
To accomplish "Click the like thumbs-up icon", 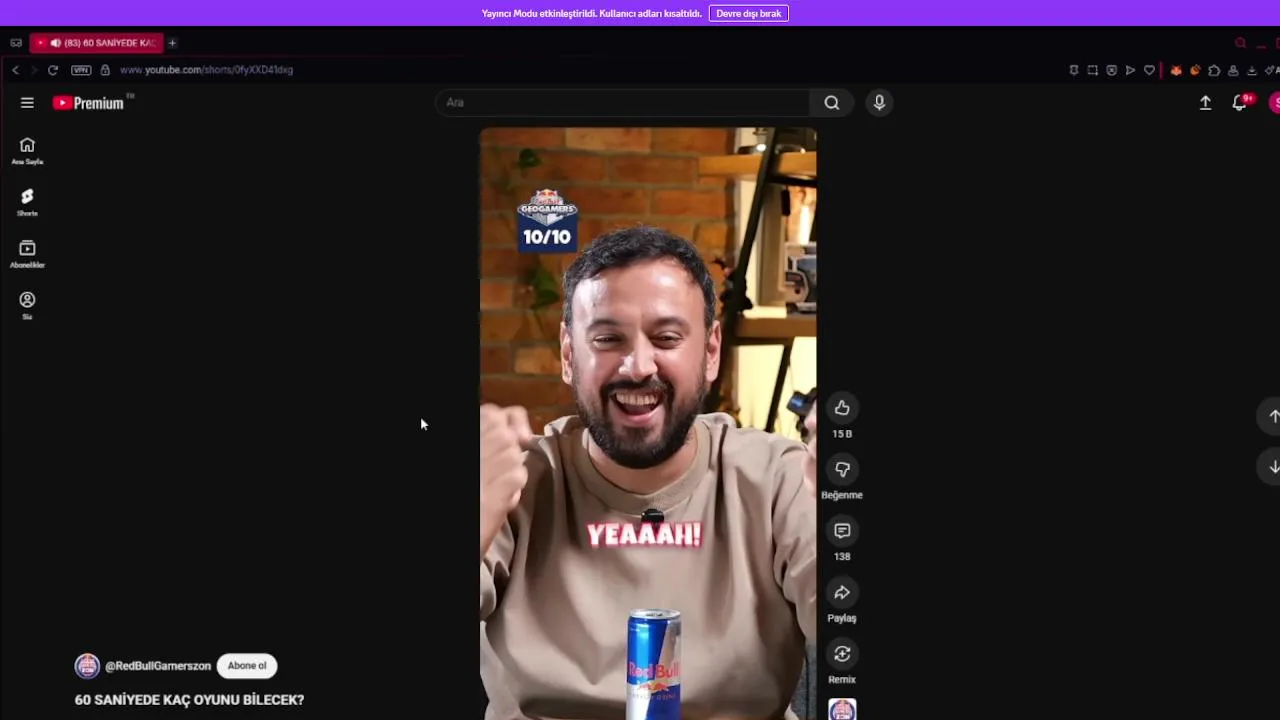I will point(842,408).
